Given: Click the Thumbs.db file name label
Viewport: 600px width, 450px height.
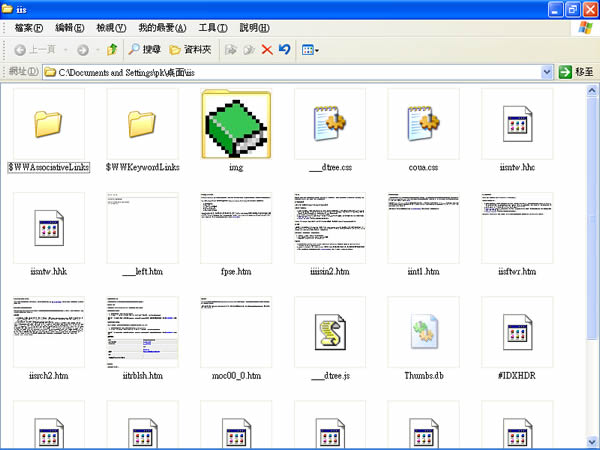Looking at the screenshot, I should (x=424, y=376).
